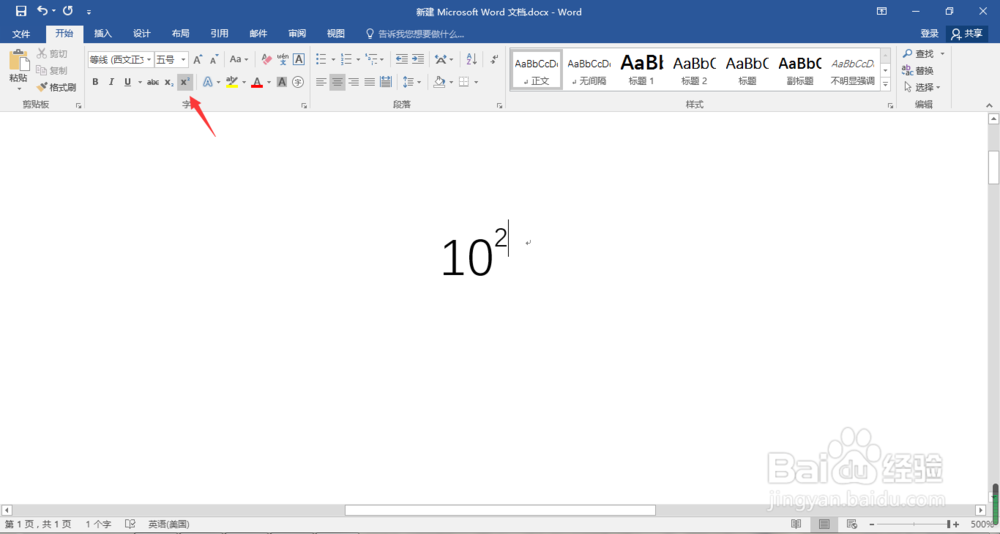
Task: Click the bullet list icon
Action: point(321,59)
